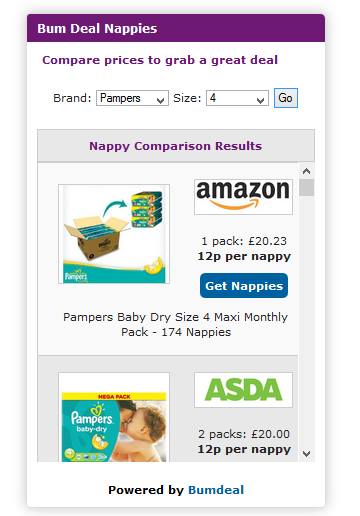Image resolution: width=360 pixels, height=516 pixels.
Task: Click the Amazon logo
Action: pos(243,197)
